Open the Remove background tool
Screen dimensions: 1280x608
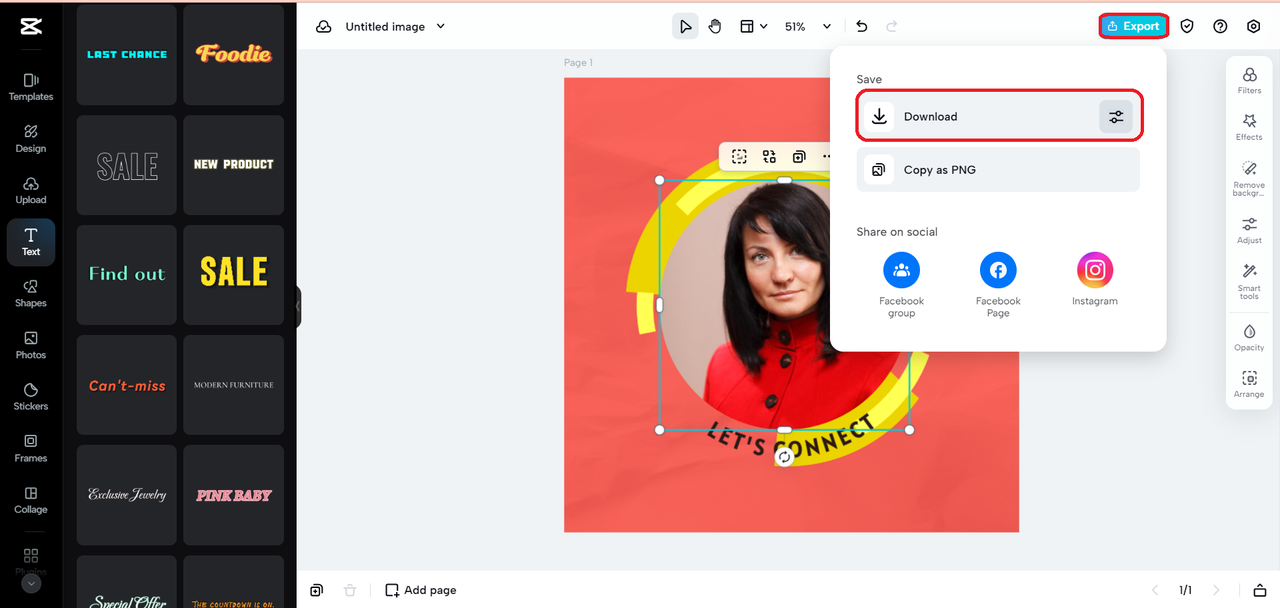[1249, 178]
